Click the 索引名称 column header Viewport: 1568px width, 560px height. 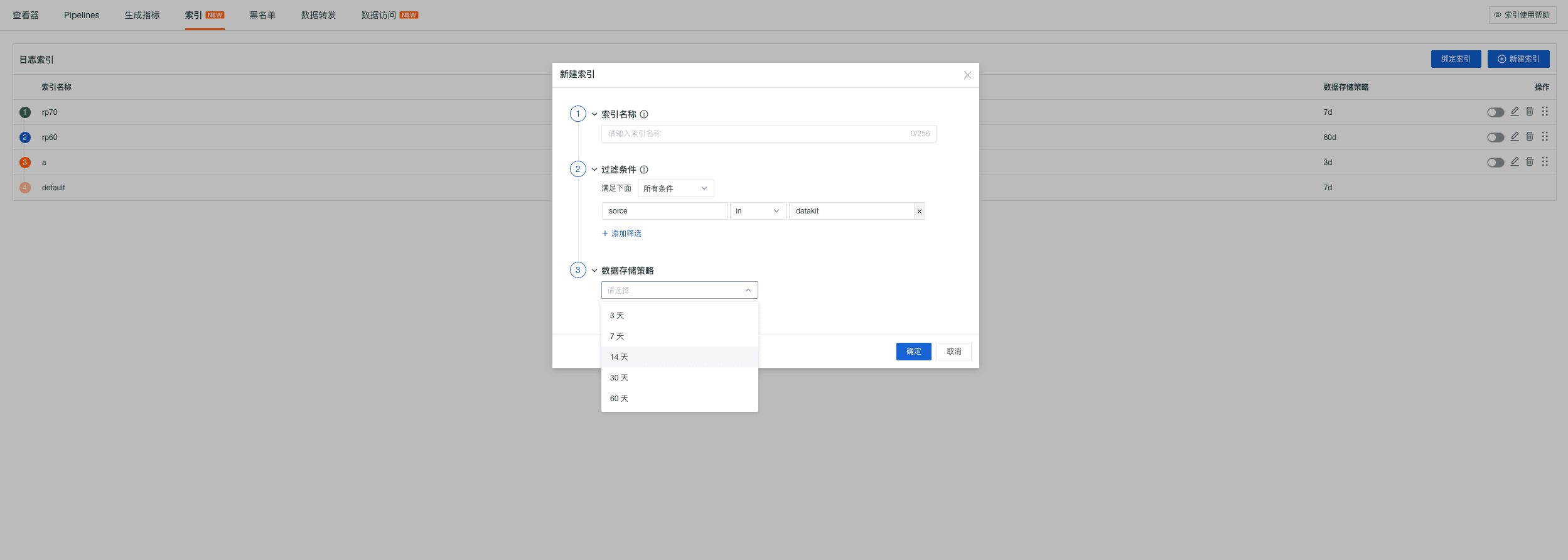[56, 87]
